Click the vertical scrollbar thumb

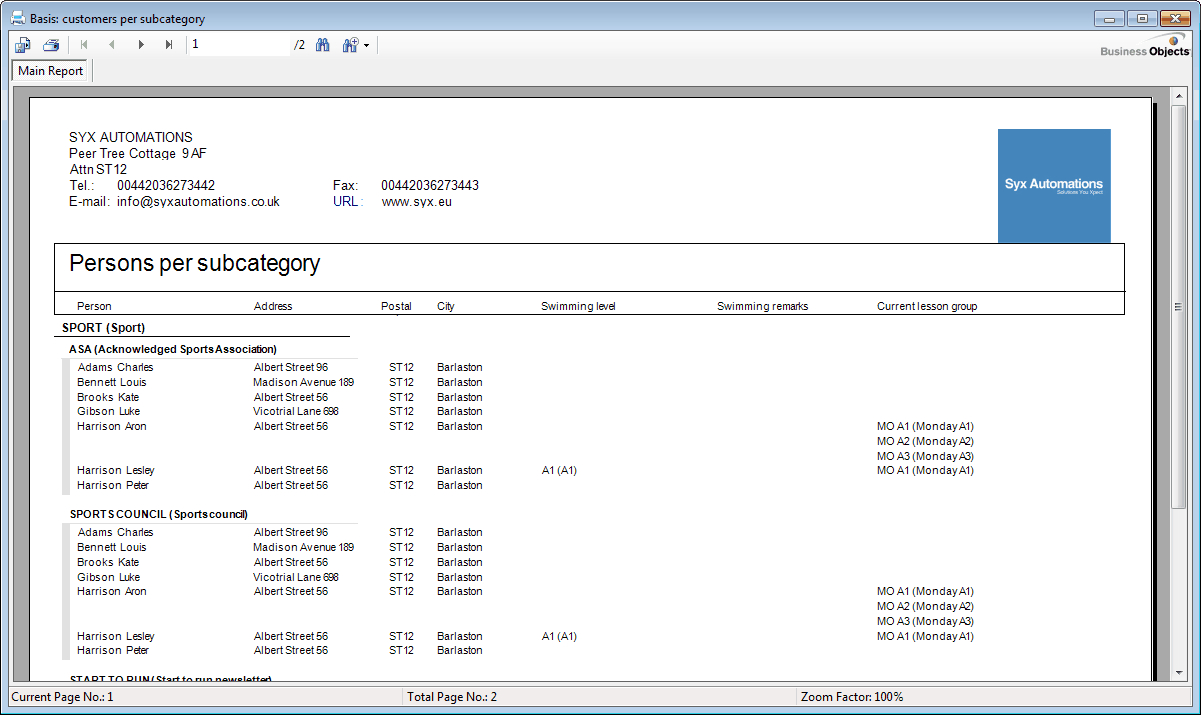point(1177,307)
